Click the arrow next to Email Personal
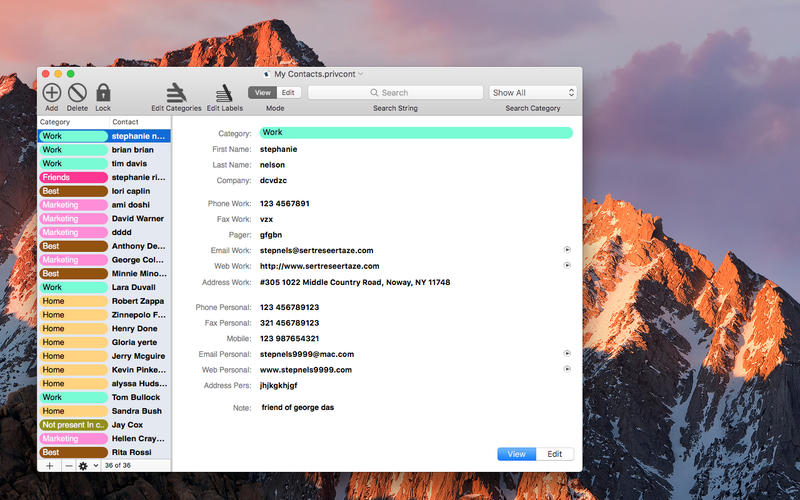Image resolution: width=800 pixels, height=500 pixels. 567,353
